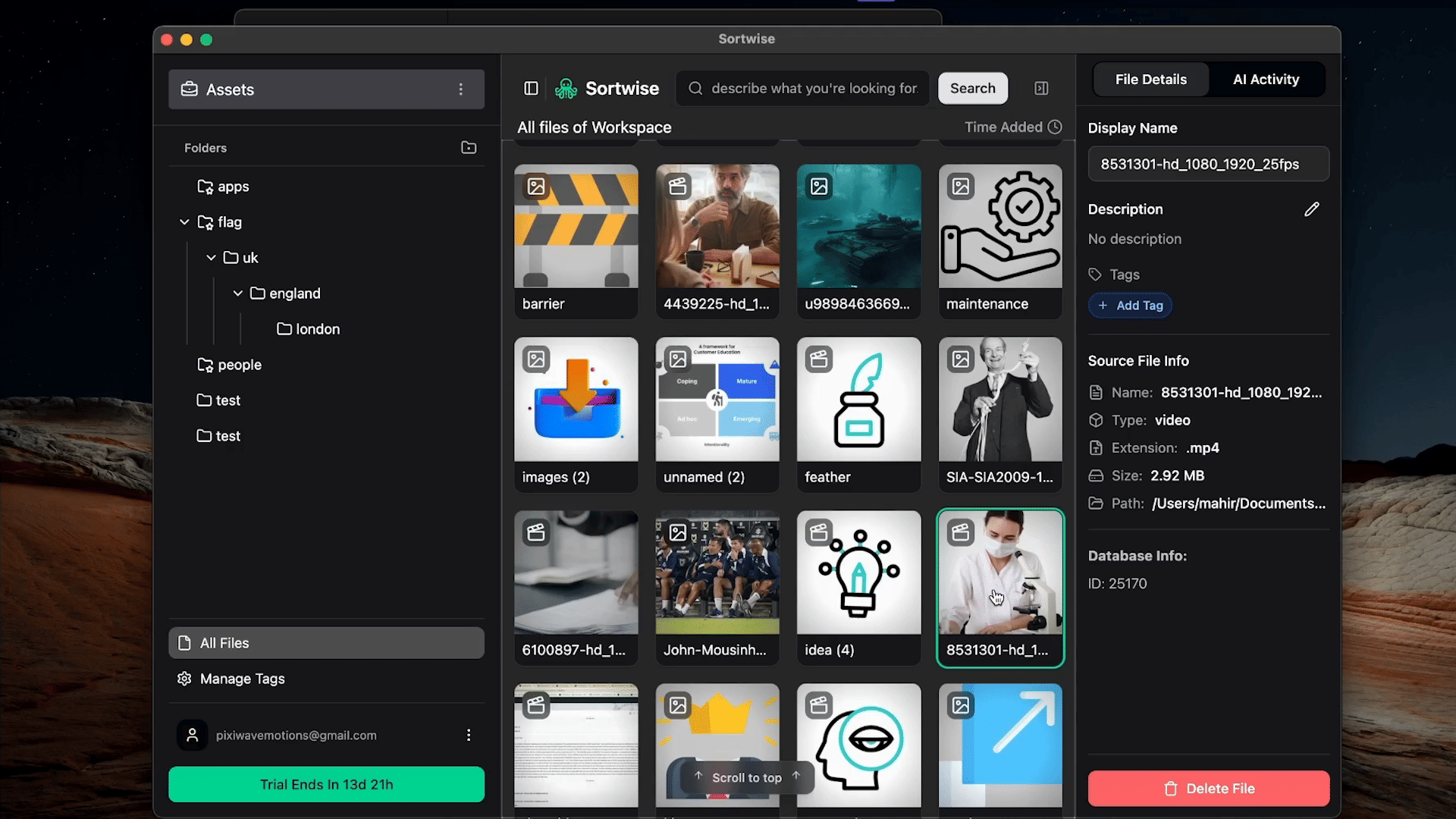Click the video badge on idea (4)
Image resolution: width=1456 pixels, height=819 pixels.
pos(819,532)
